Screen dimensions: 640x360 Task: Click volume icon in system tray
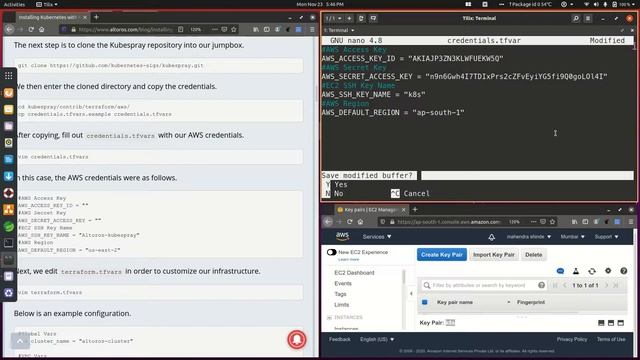pos(596,4)
